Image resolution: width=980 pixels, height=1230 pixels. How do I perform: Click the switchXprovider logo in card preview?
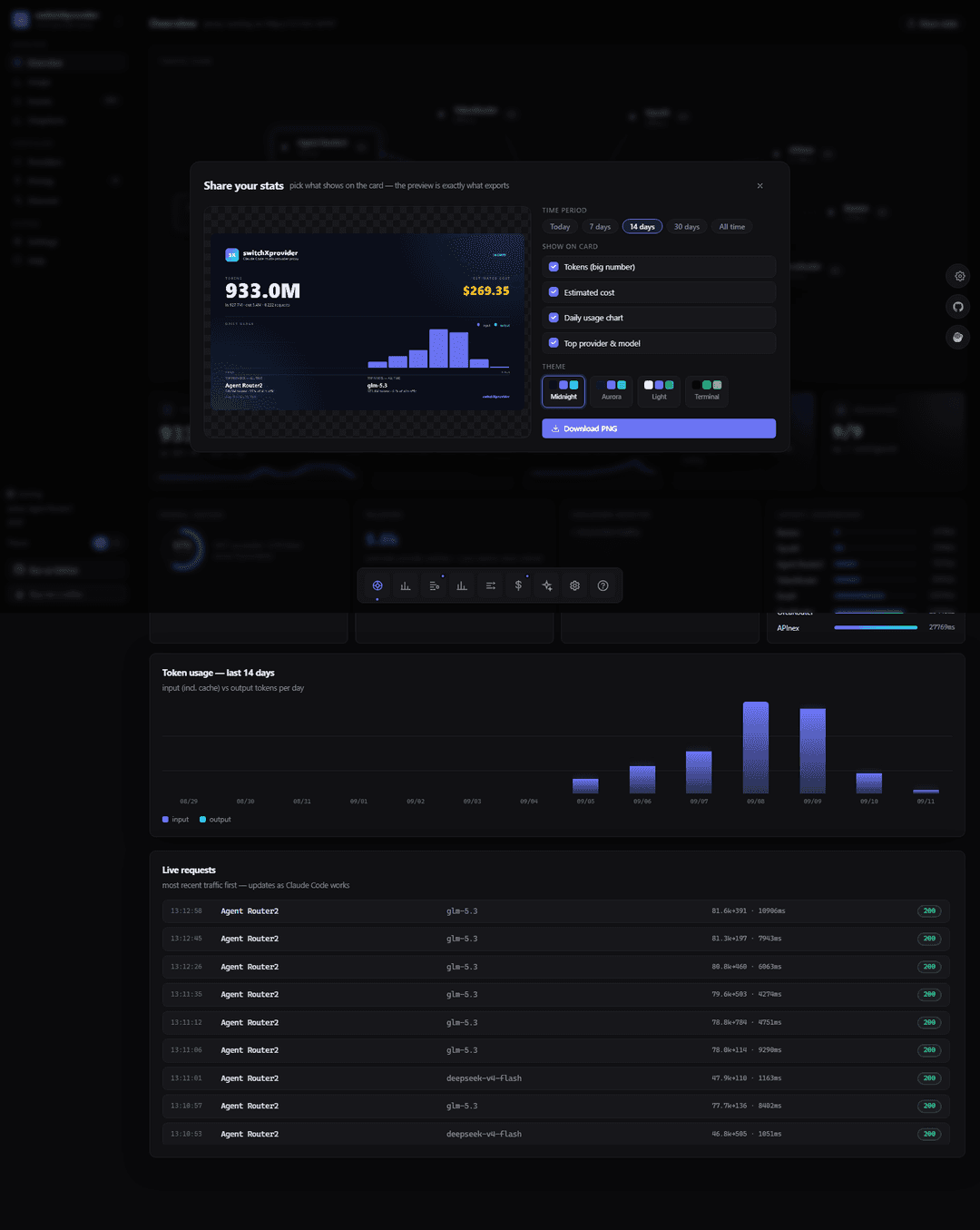click(x=232, y=255)
